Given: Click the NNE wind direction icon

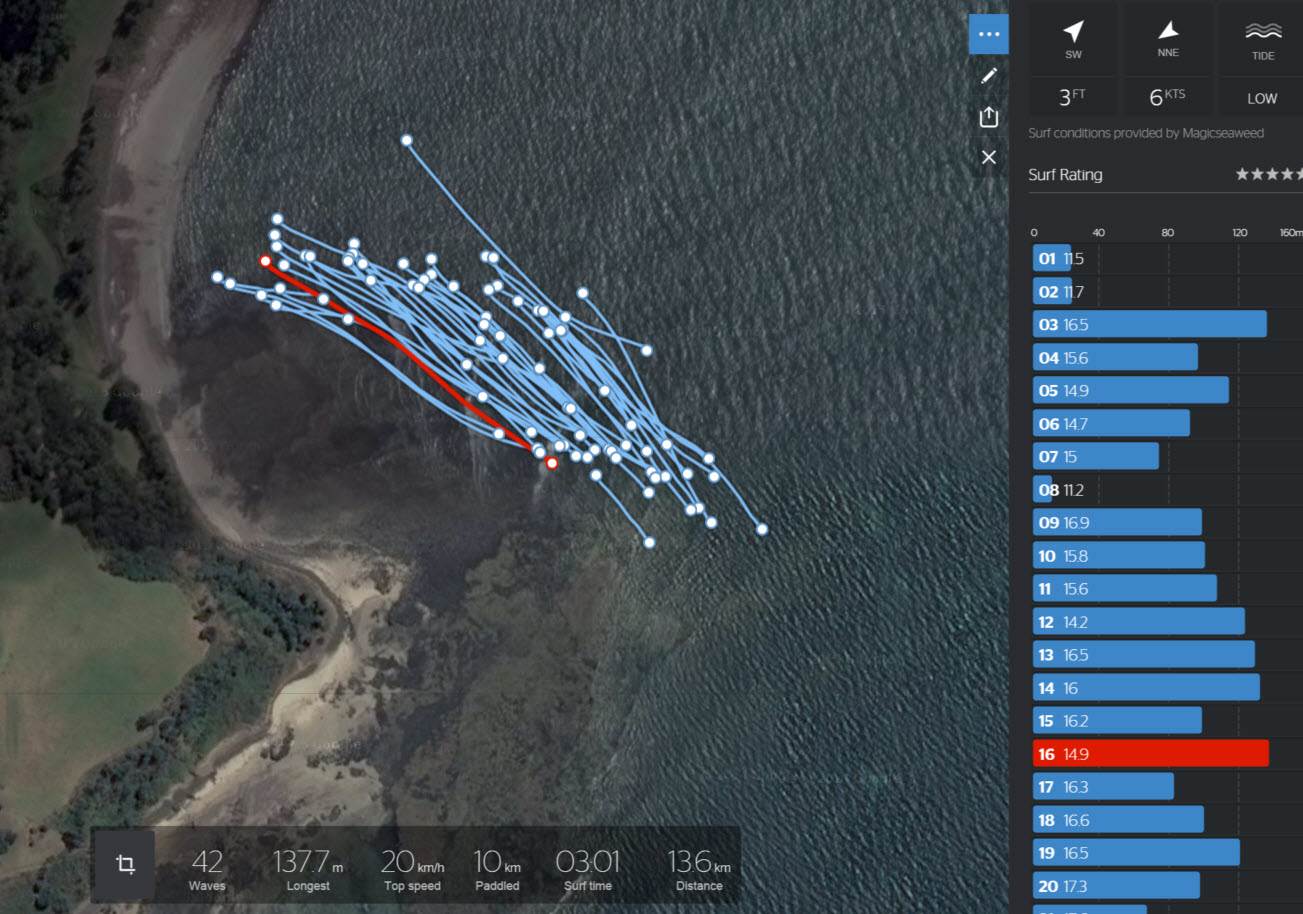Looking at the screenshot, I should [x=1168, y=32].
